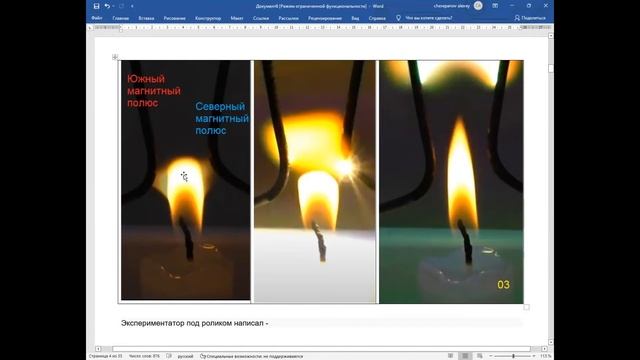Click the page number indicator in status bar
Screen dimensions: 640x360
[x=106, y=356]
